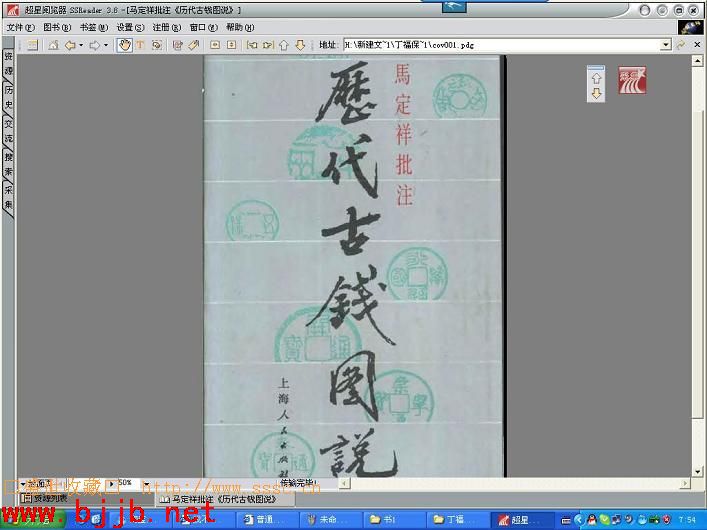Open the 书1 folder taskbar button
This screenshot has width=707, height=530.
pos(393,520)
